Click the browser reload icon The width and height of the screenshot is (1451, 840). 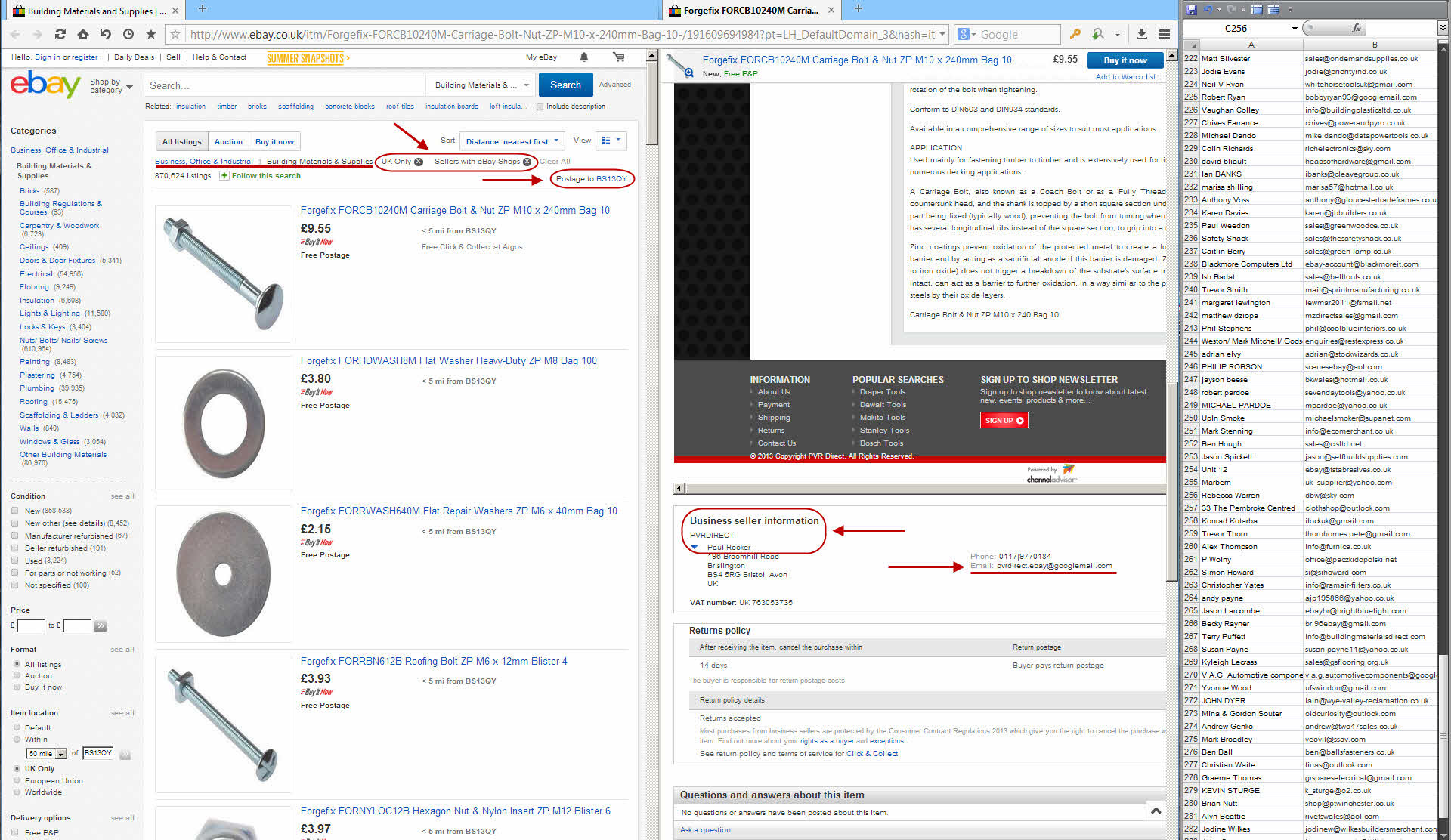click(x=60, y=34)
